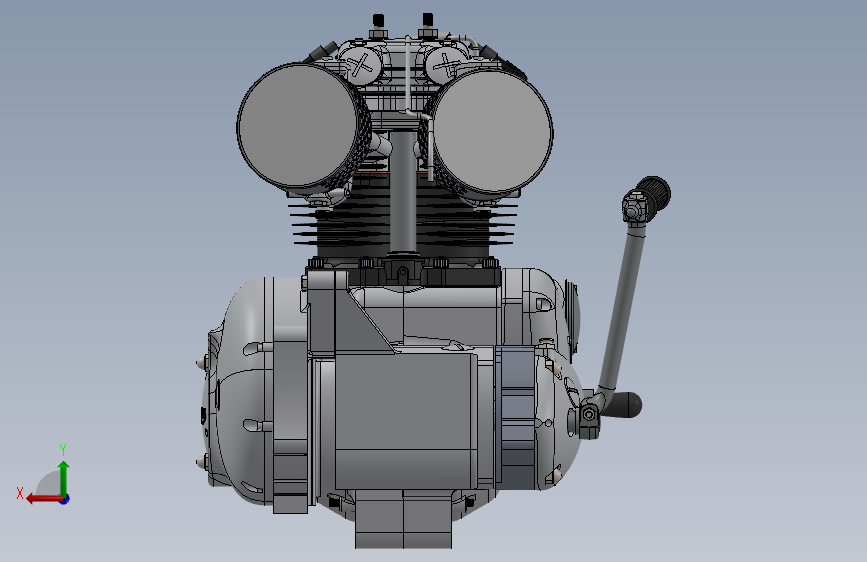Screen dimensions: 867x562
Task: Select the left cross-slotted valve cap
Action: (360, 66)
